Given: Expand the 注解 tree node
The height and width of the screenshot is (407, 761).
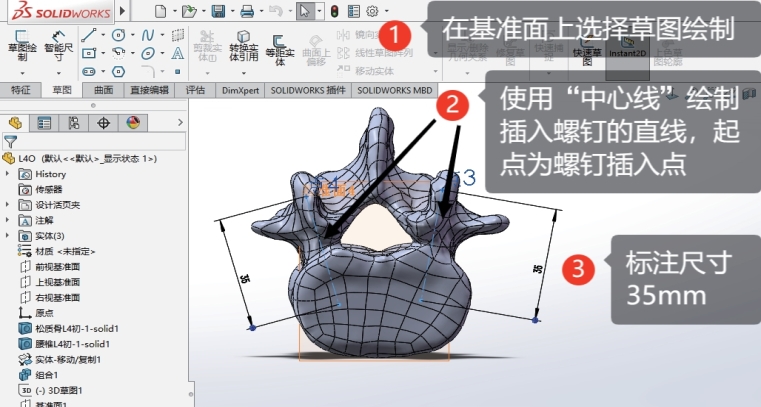Looking at the screenshot, I should pos(7,220).
